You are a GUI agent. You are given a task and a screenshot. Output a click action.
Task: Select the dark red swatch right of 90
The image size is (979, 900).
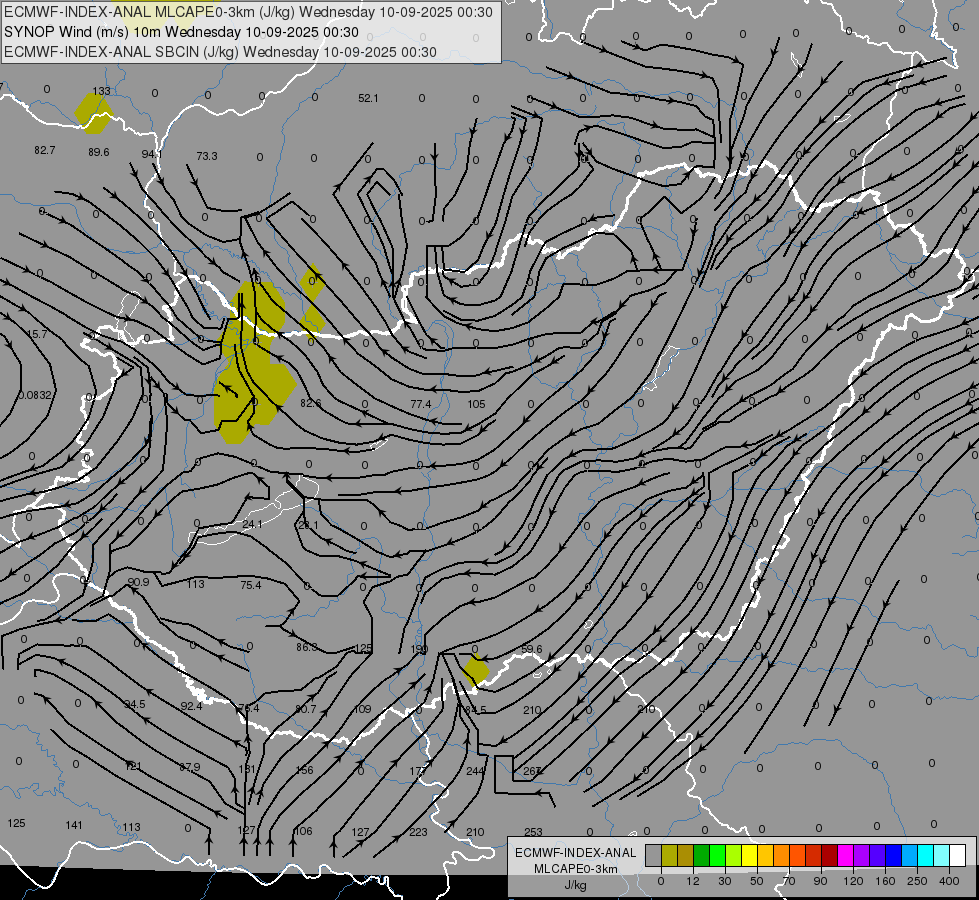pyautogui.click(x=830, y=855)
